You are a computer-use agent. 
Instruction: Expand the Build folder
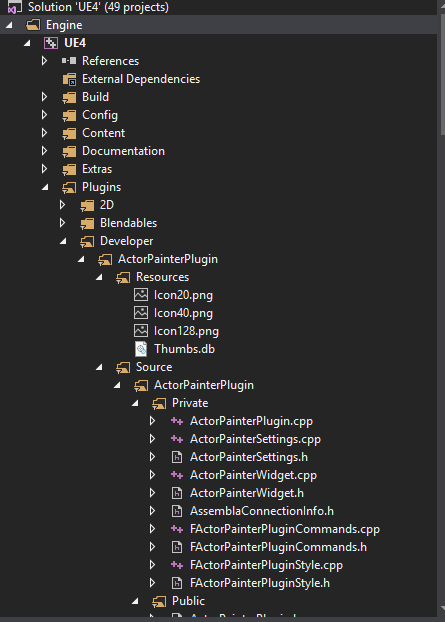click(x=44, y=97)
